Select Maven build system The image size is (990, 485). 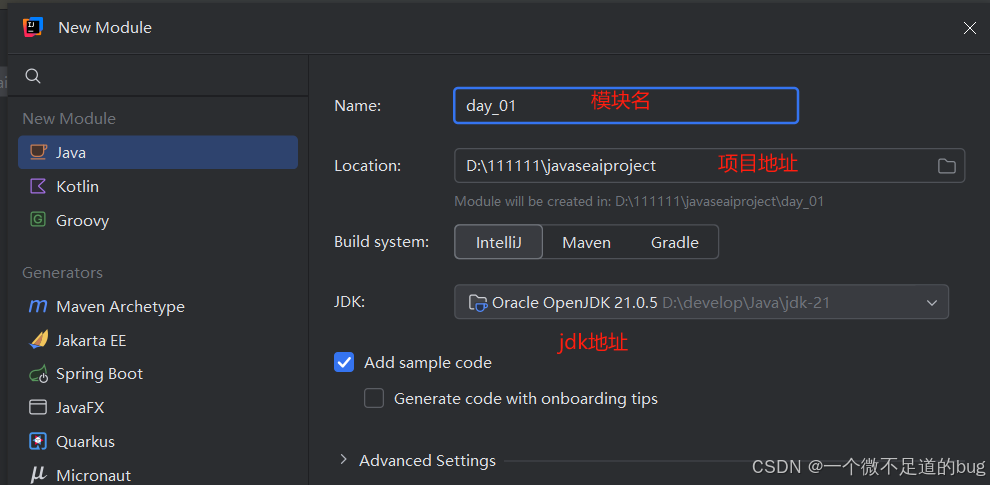tap(587, 242)
